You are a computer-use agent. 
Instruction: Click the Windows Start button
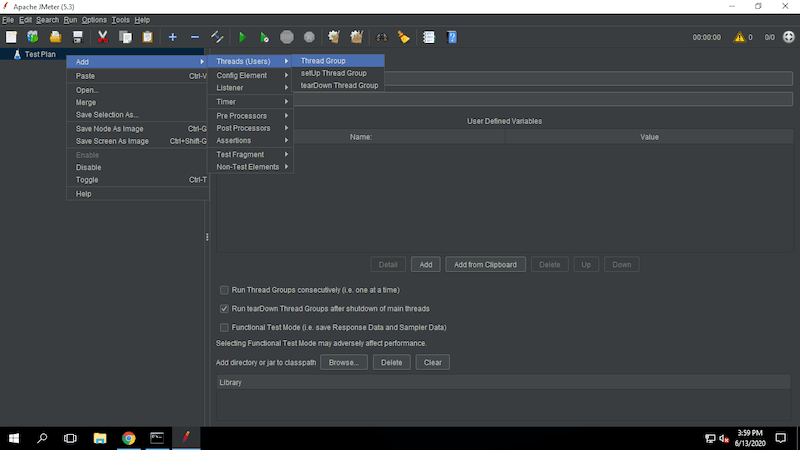[14, 438]
